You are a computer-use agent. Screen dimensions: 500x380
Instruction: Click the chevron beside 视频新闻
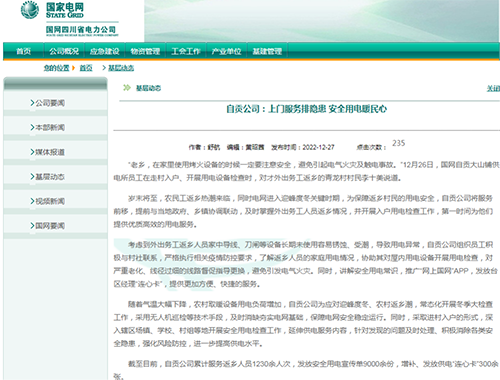32,201
